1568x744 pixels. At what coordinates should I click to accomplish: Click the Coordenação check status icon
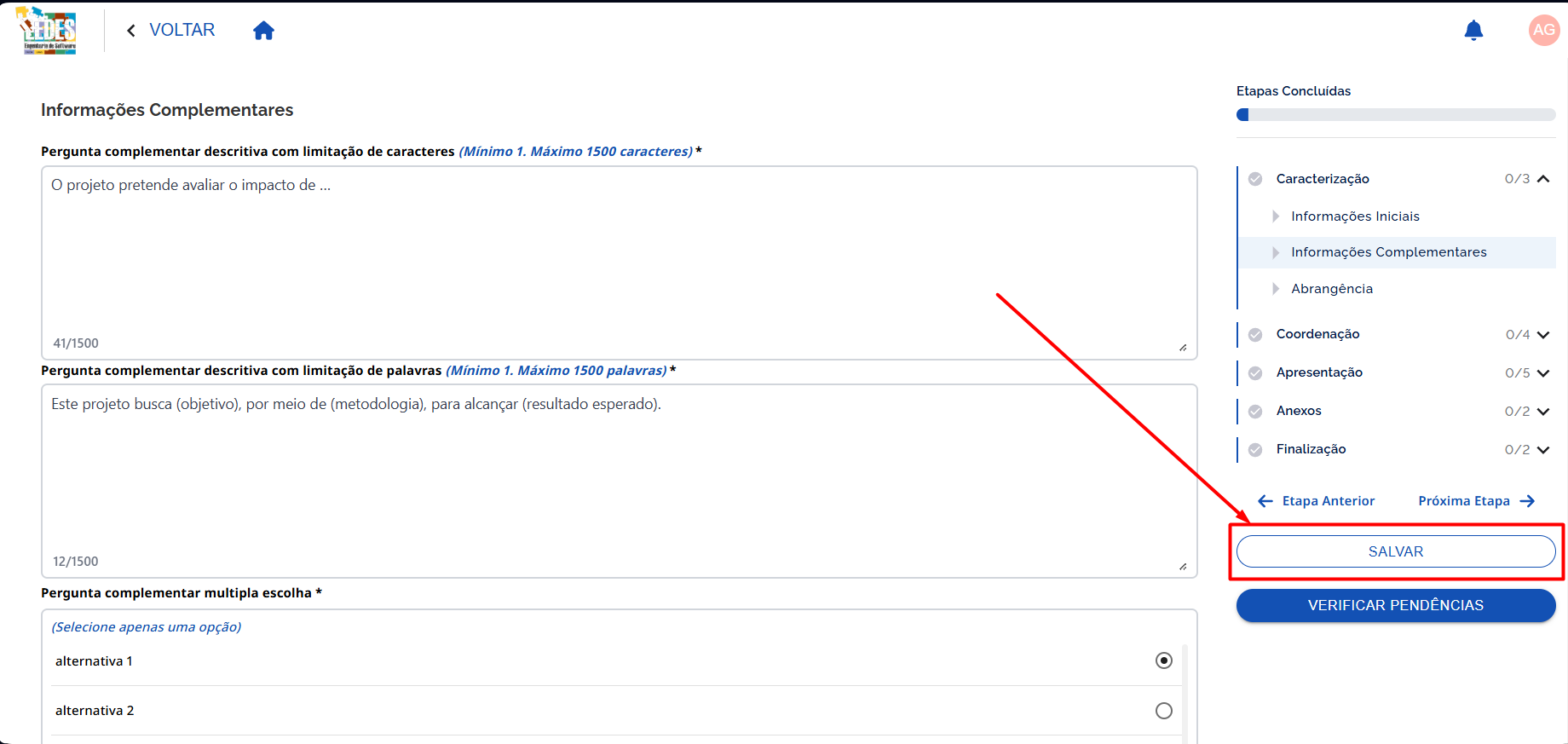[x=1255, y=335]
